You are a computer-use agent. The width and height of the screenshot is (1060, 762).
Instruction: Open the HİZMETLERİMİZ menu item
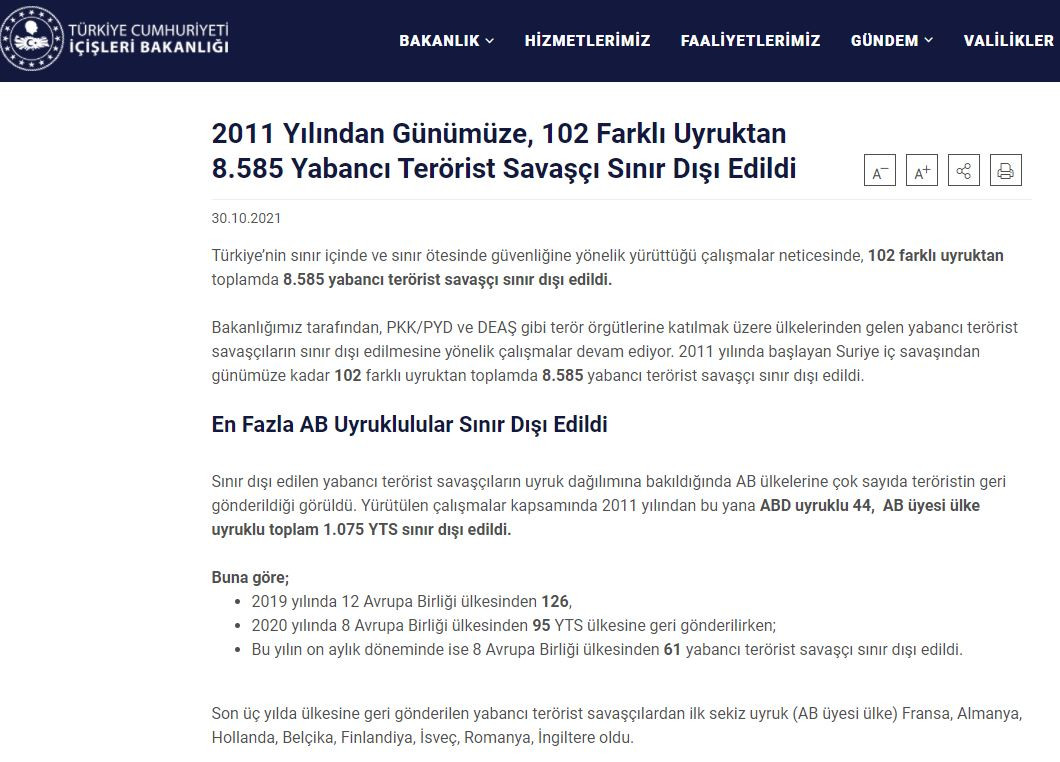pyautogui.click(x=586, y=41)
